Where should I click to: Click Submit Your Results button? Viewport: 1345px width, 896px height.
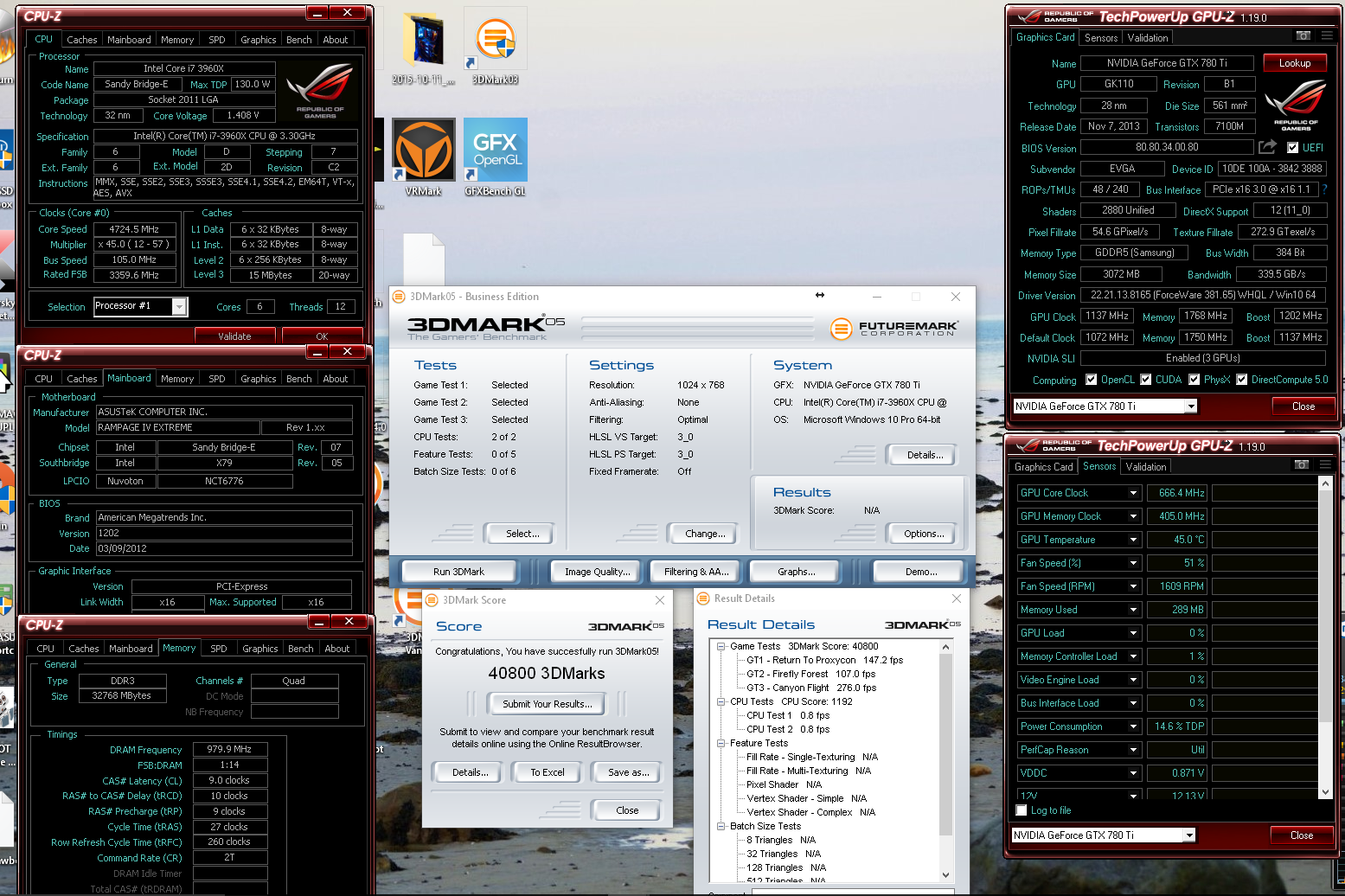[x=548, y=704]
